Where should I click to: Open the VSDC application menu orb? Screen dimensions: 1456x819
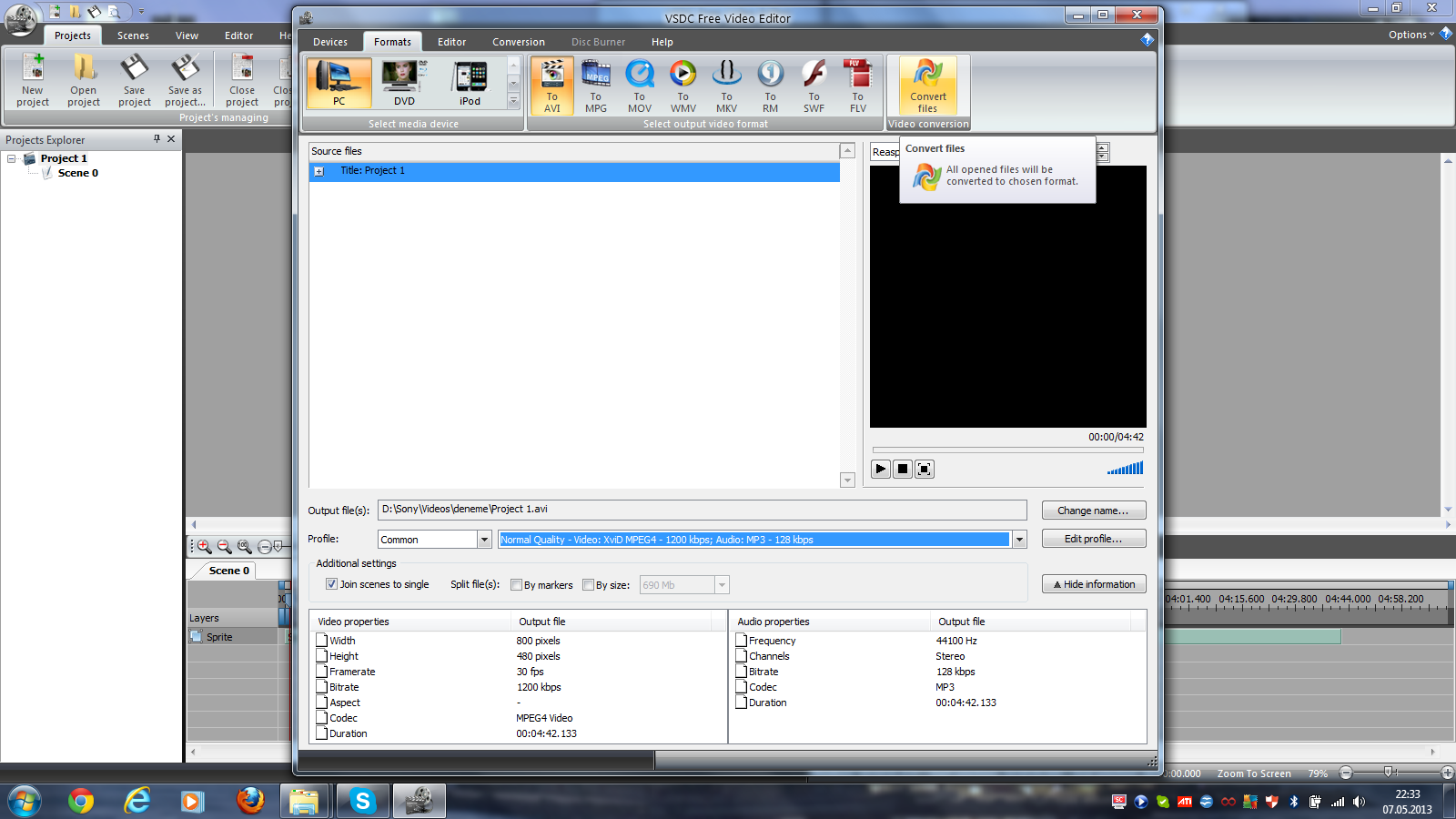21,19
